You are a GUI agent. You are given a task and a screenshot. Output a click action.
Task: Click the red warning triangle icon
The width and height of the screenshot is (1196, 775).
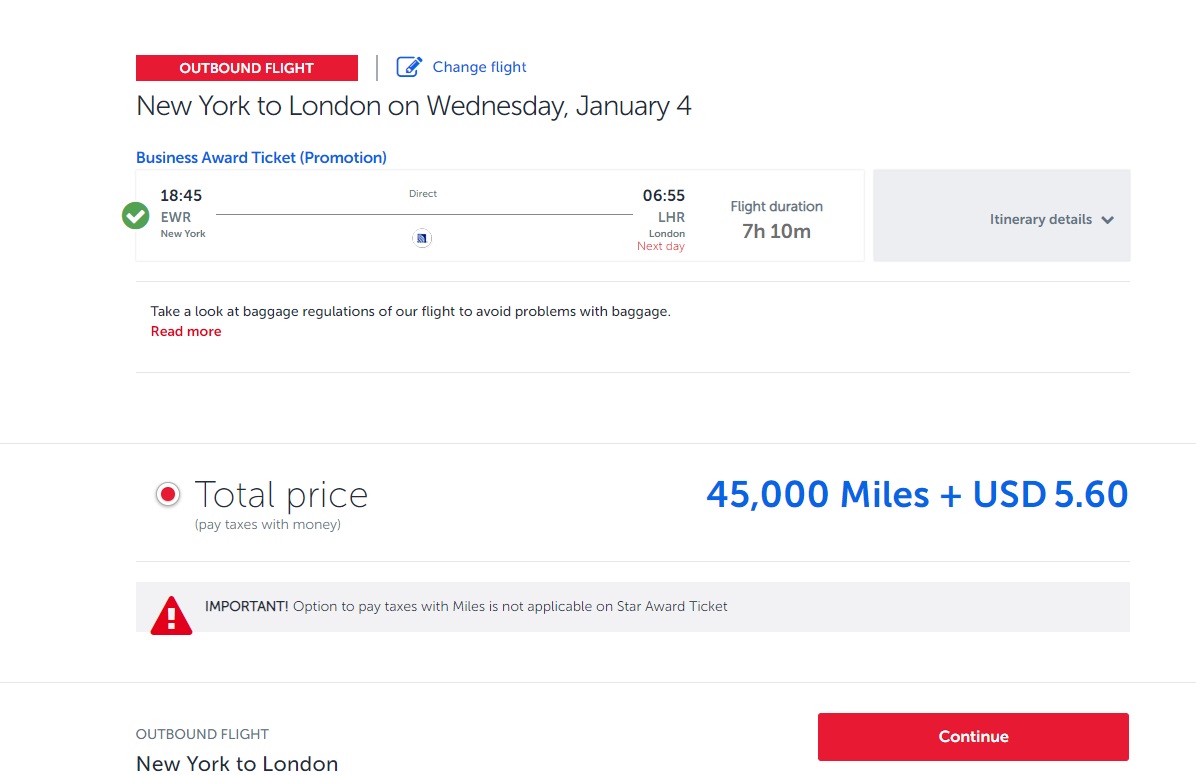coord(171,615)
